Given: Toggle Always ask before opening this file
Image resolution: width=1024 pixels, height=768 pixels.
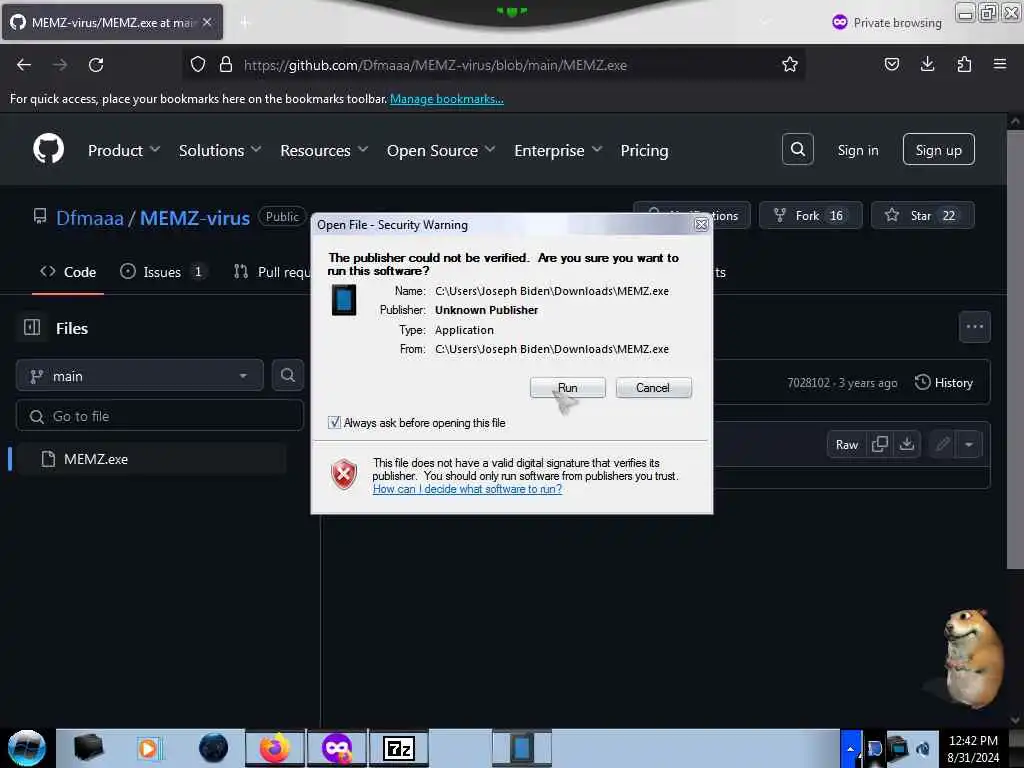Looking at the screenshot, I should pyautogui.click(x=334, y=423).
